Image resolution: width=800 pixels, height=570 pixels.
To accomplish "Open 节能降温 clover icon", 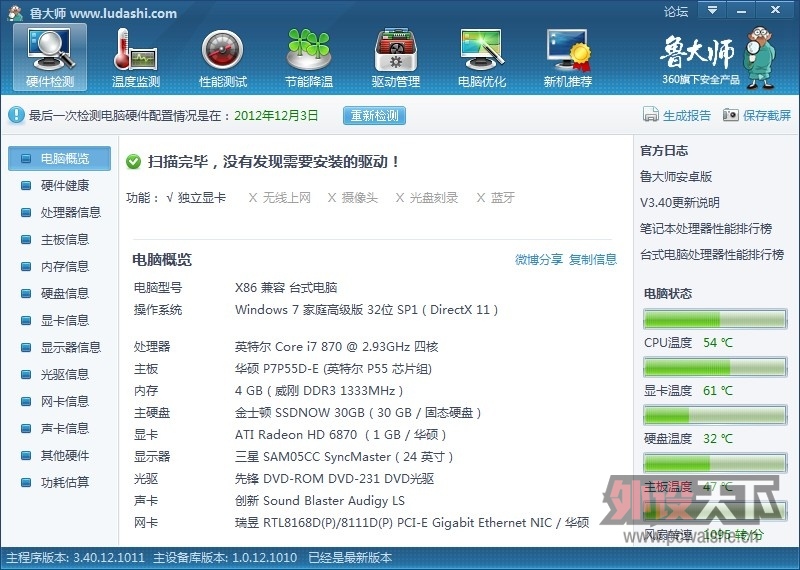I will pyautogui.click(x=309, y=50).
